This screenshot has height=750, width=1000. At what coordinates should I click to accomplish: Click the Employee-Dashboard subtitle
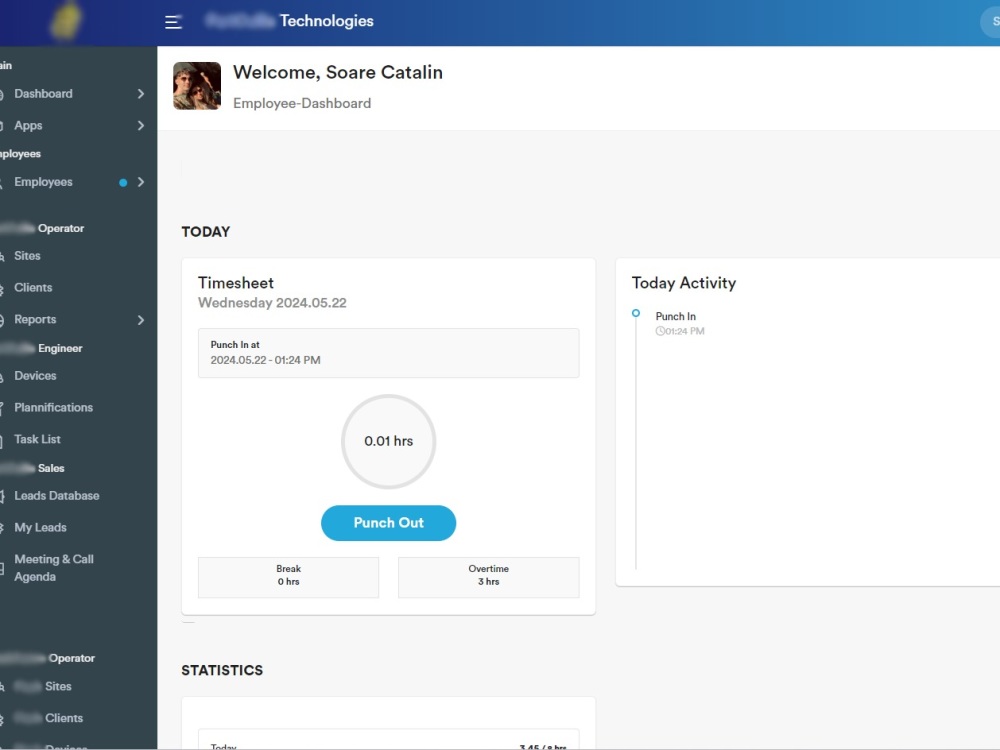[302, 103]
